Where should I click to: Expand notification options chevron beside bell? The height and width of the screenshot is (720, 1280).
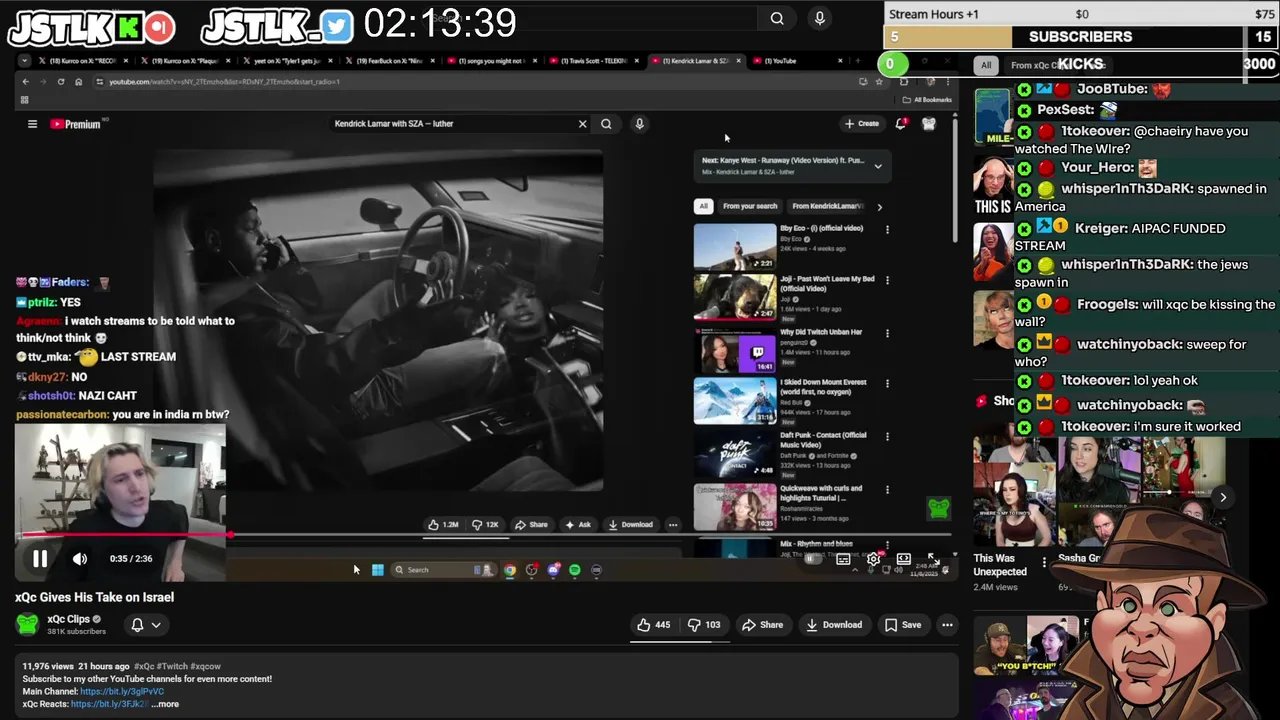(156, 625)
